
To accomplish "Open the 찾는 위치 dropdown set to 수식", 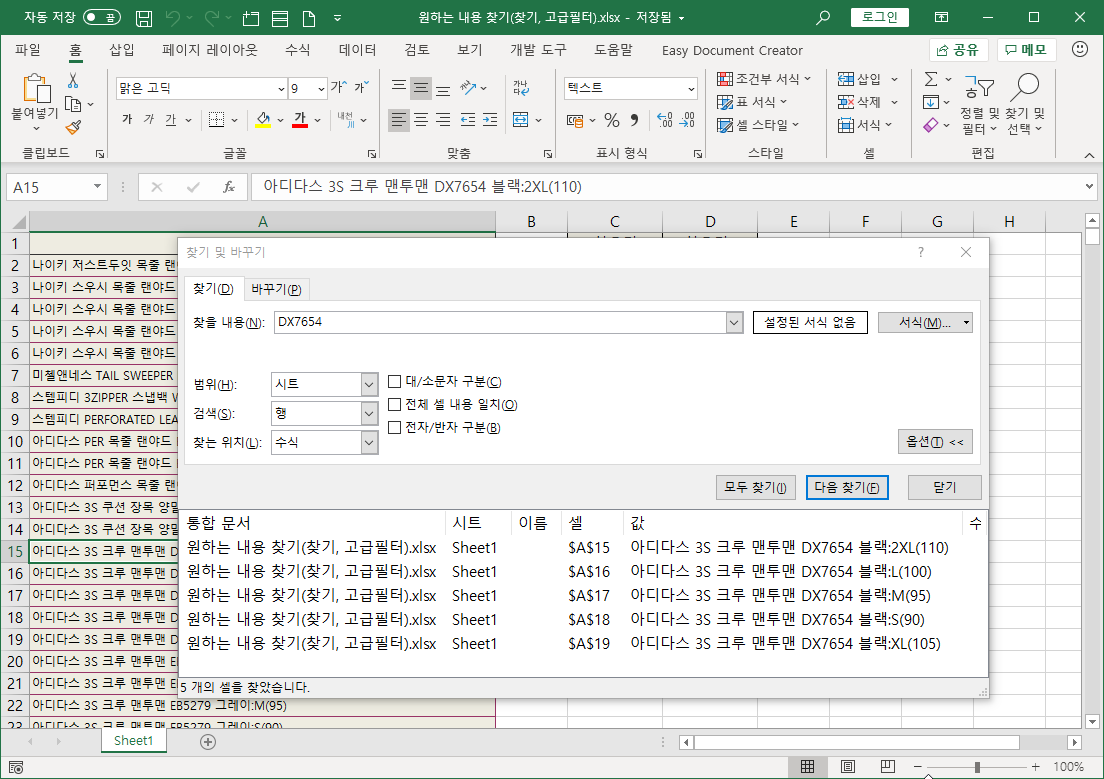I will tap(369, 442).
